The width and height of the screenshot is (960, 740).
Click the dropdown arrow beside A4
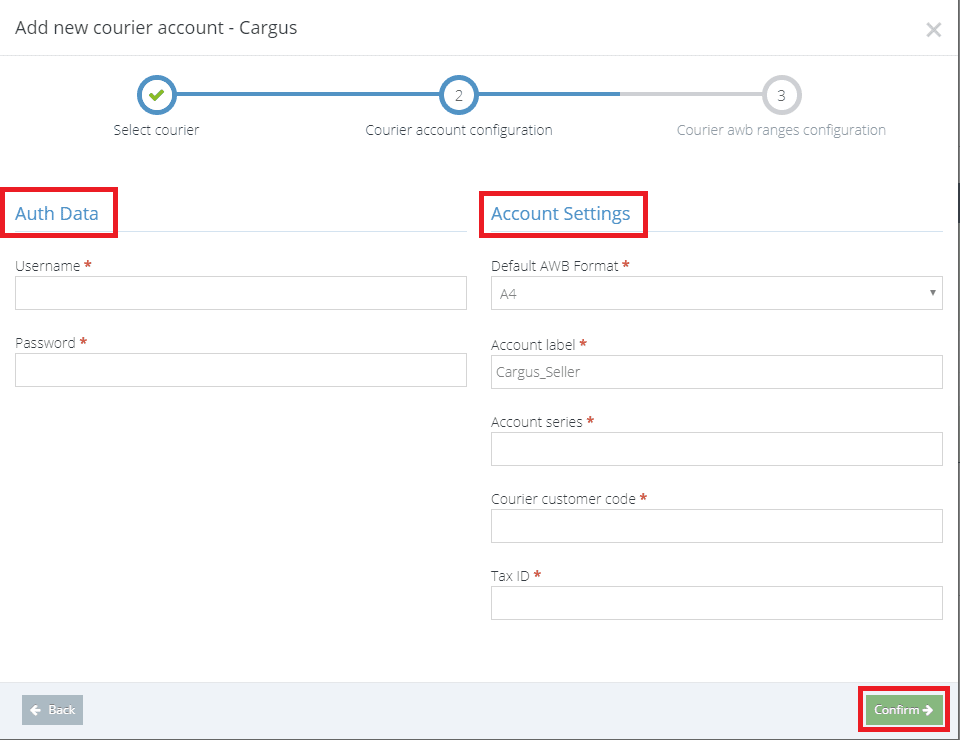(x=932, y=293)
